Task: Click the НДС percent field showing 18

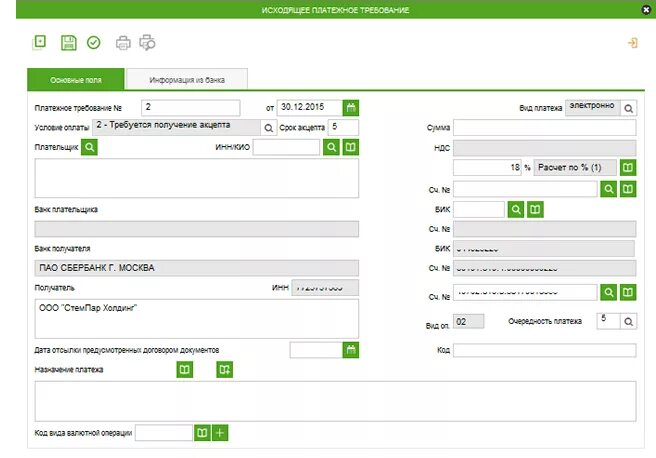Action: pyautogui.click(x=487, y=167)
